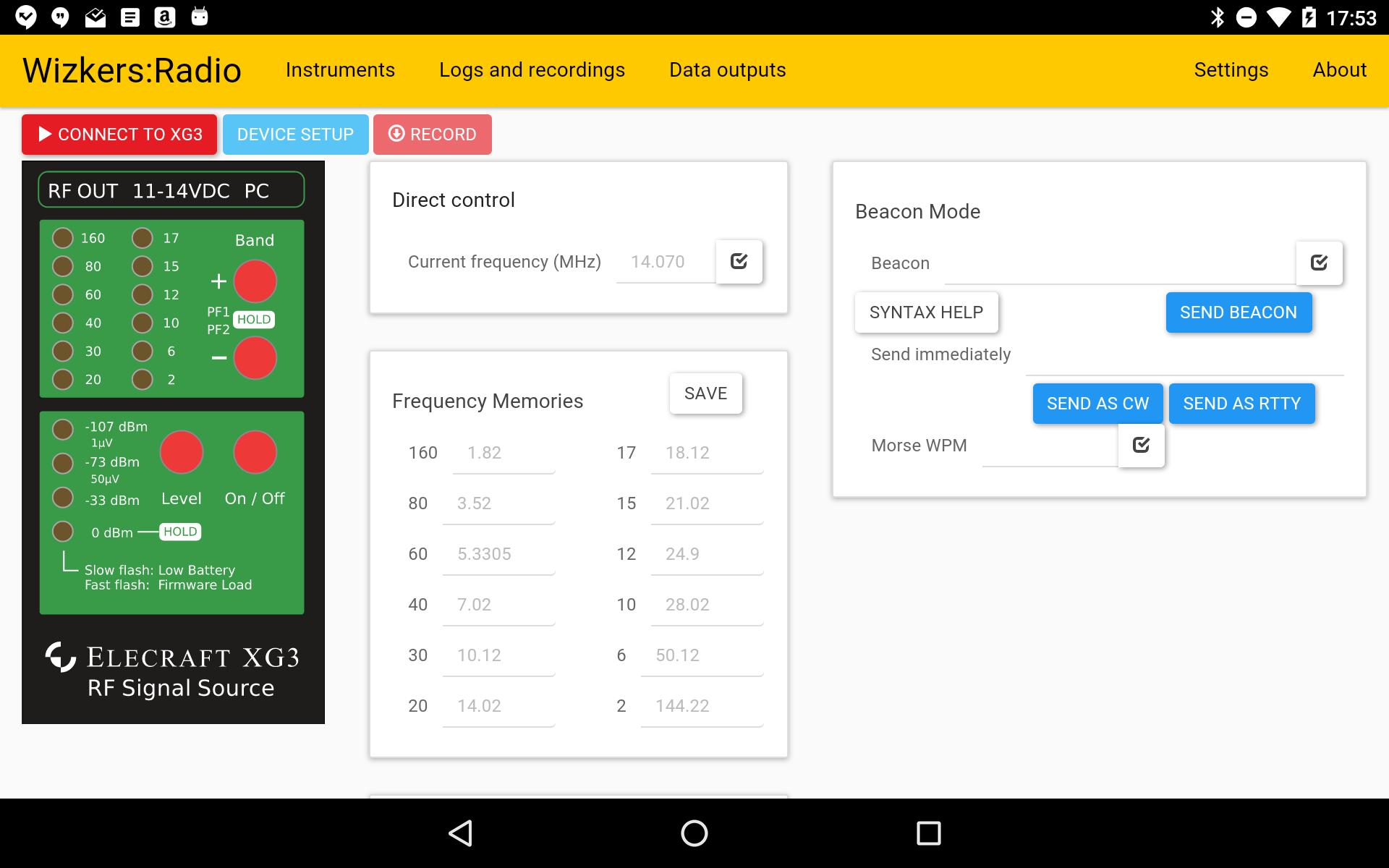Edit the 15 band memory field
The height and width of the screenshot is (868, 1389).
tap(707, 503)
